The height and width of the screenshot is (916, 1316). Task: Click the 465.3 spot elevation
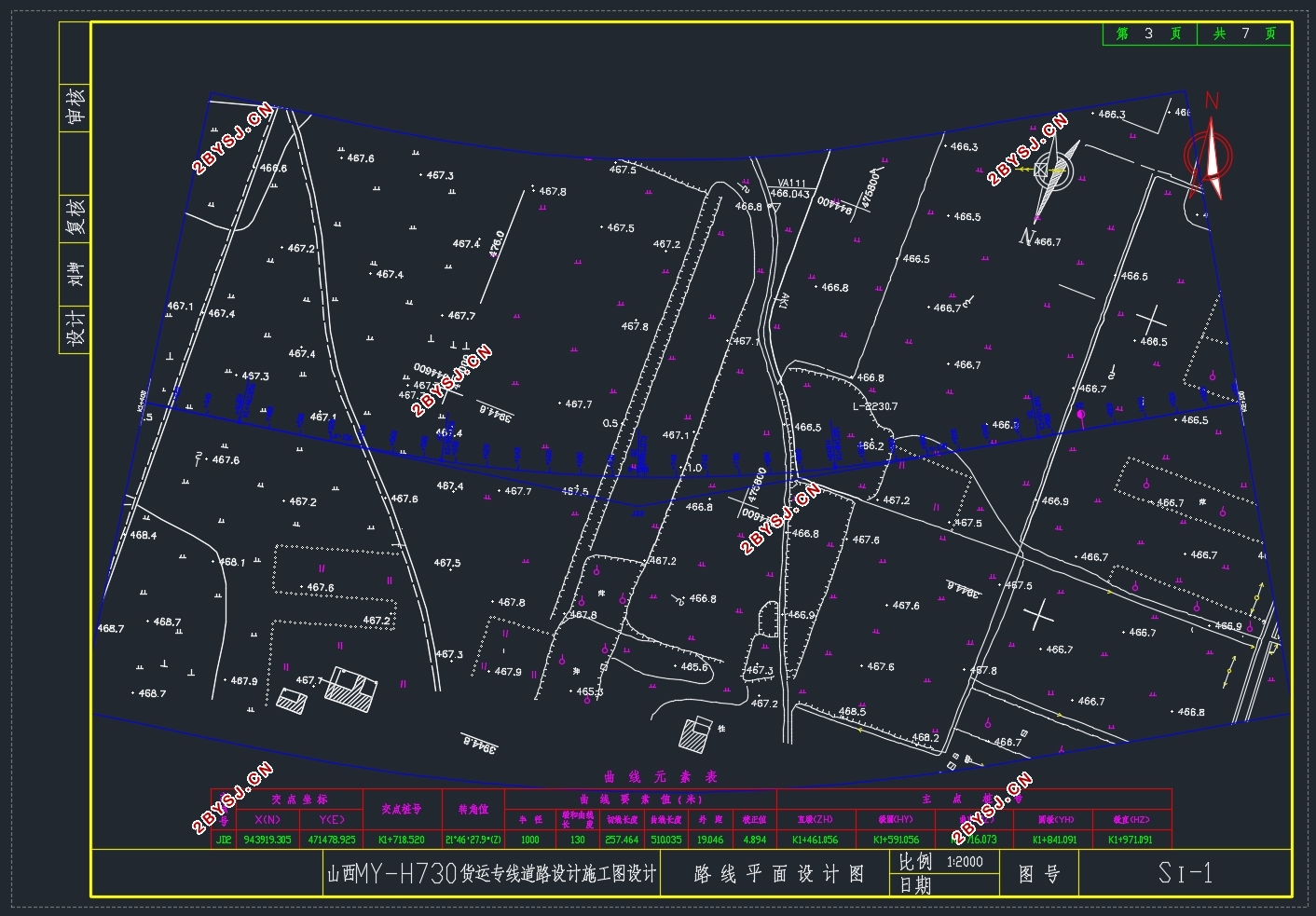point(589,691)
